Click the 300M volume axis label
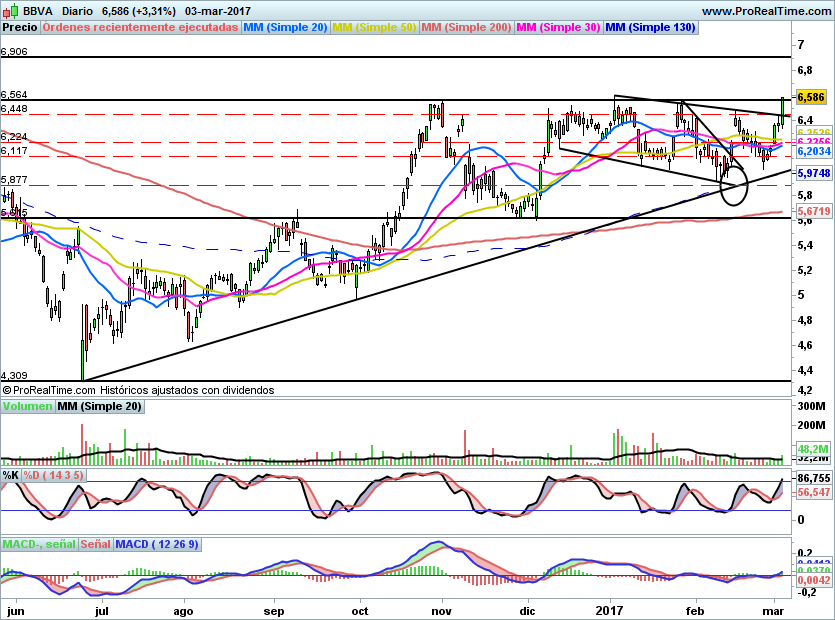The width and height of the screenshot is (835, 620). (x=812, y=406)
